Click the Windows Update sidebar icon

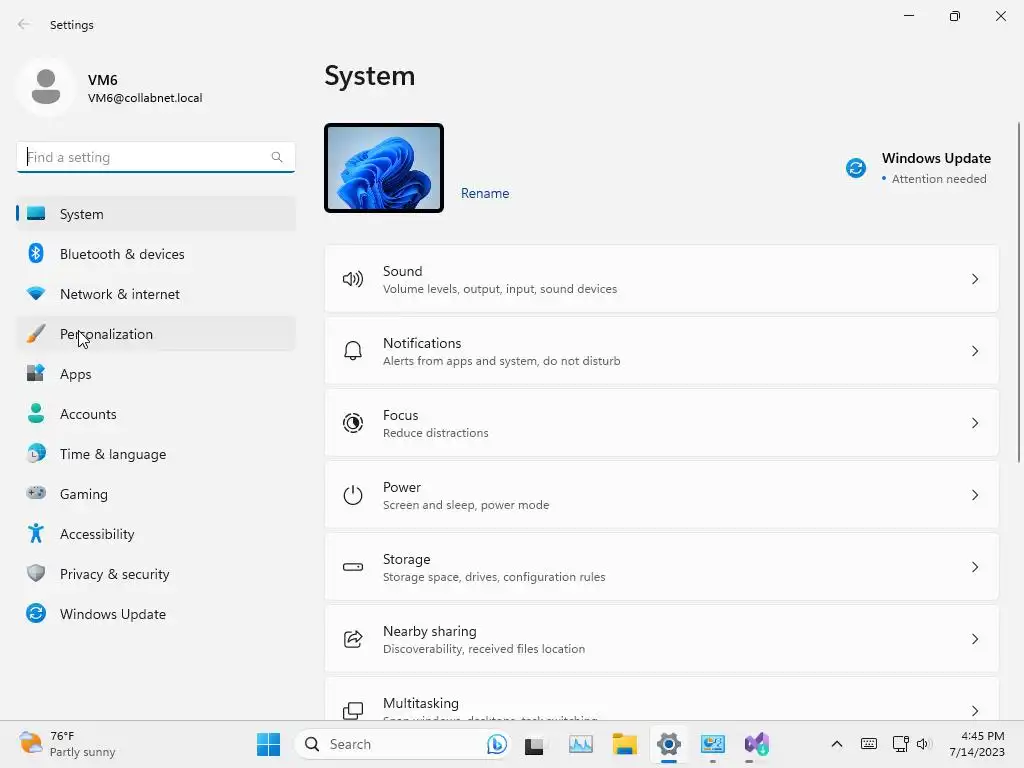click(36, 613)
